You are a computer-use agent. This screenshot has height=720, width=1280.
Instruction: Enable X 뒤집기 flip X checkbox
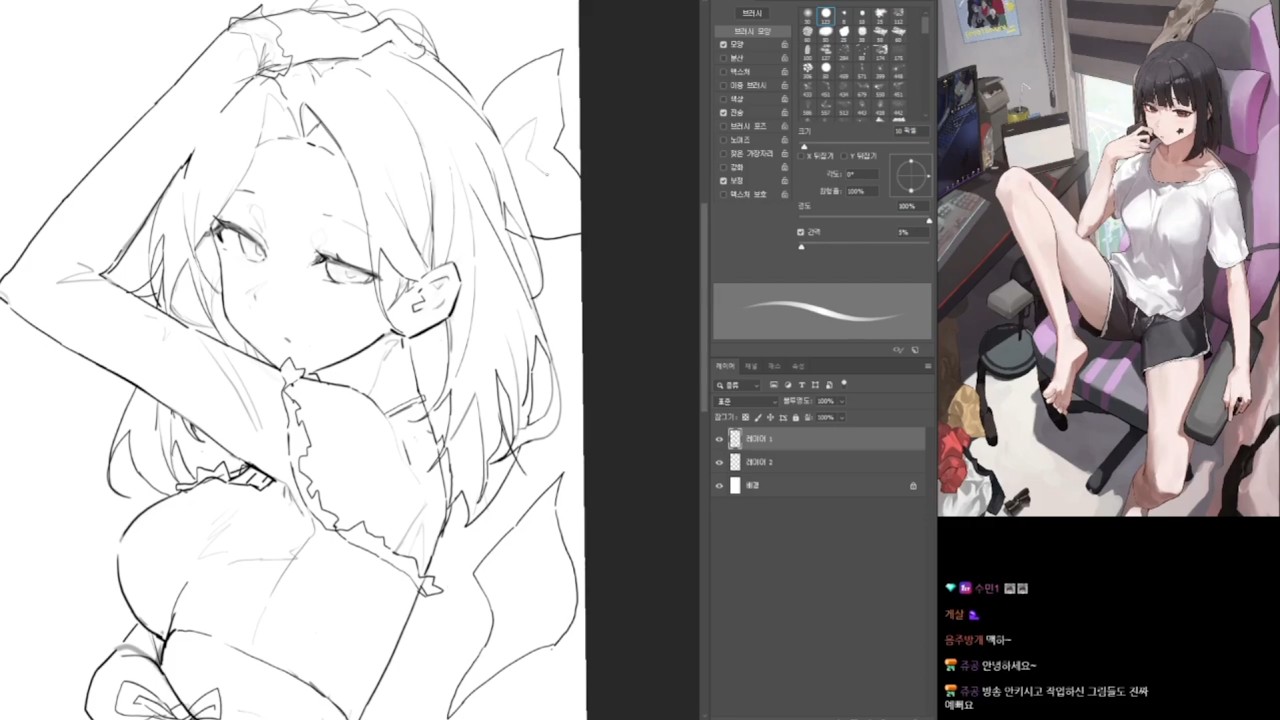click(x=801, y=156)
